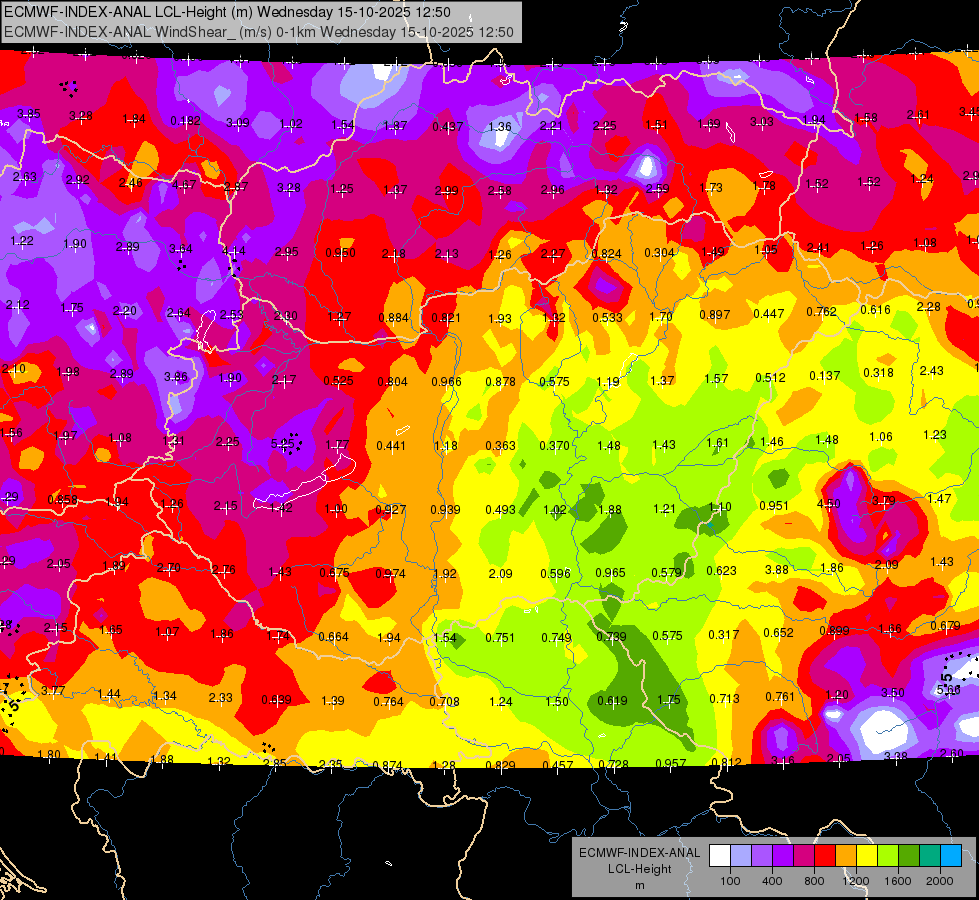Click the legend tick label "1200"
Image resolution: width=979 pixels, height=900 pixels.
(x=856, y=881)
